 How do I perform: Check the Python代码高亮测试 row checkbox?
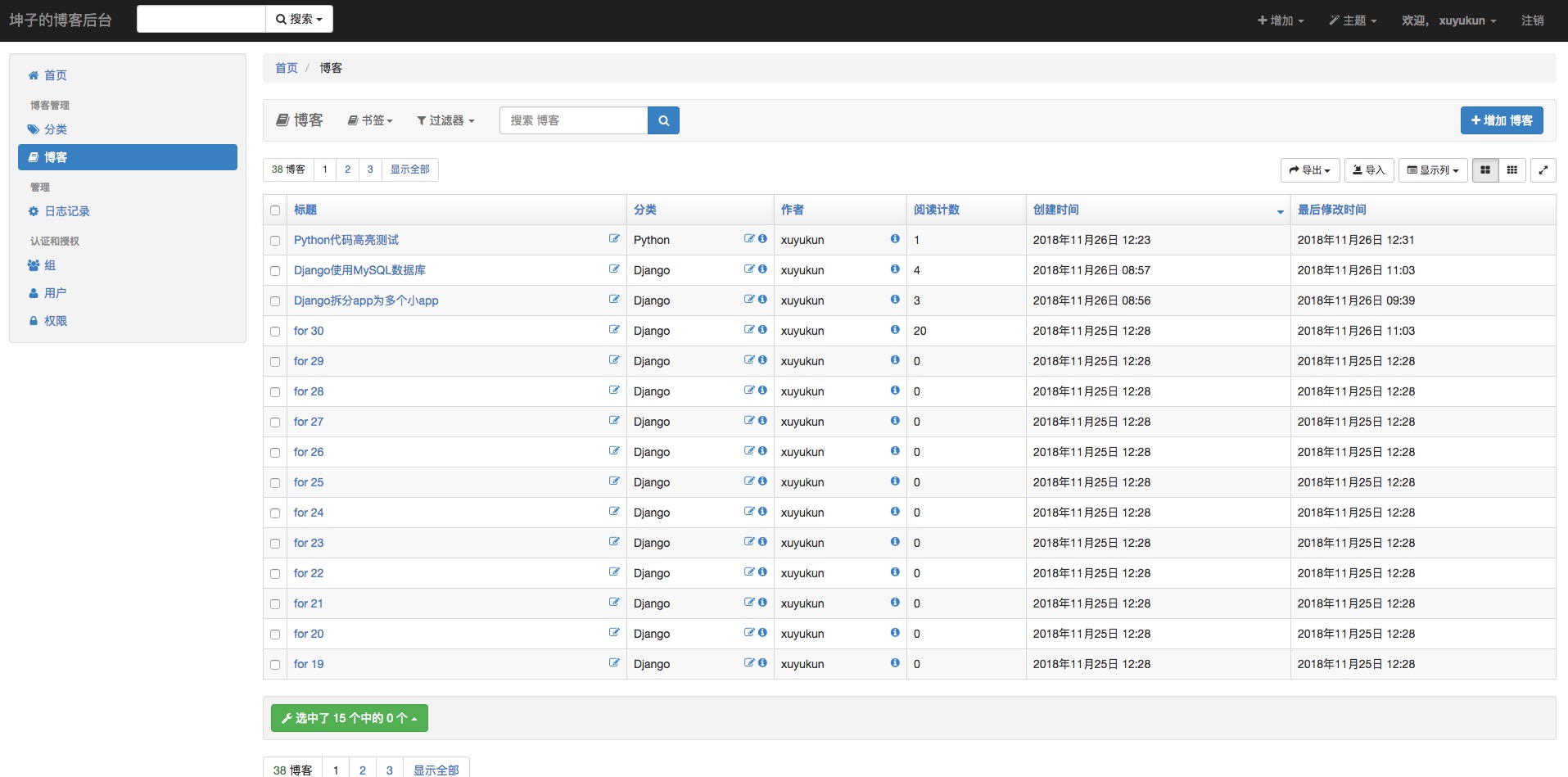click(275, 241)
